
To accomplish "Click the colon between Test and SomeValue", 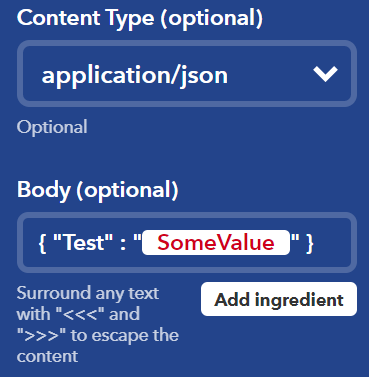I will (x=123, y=245).
